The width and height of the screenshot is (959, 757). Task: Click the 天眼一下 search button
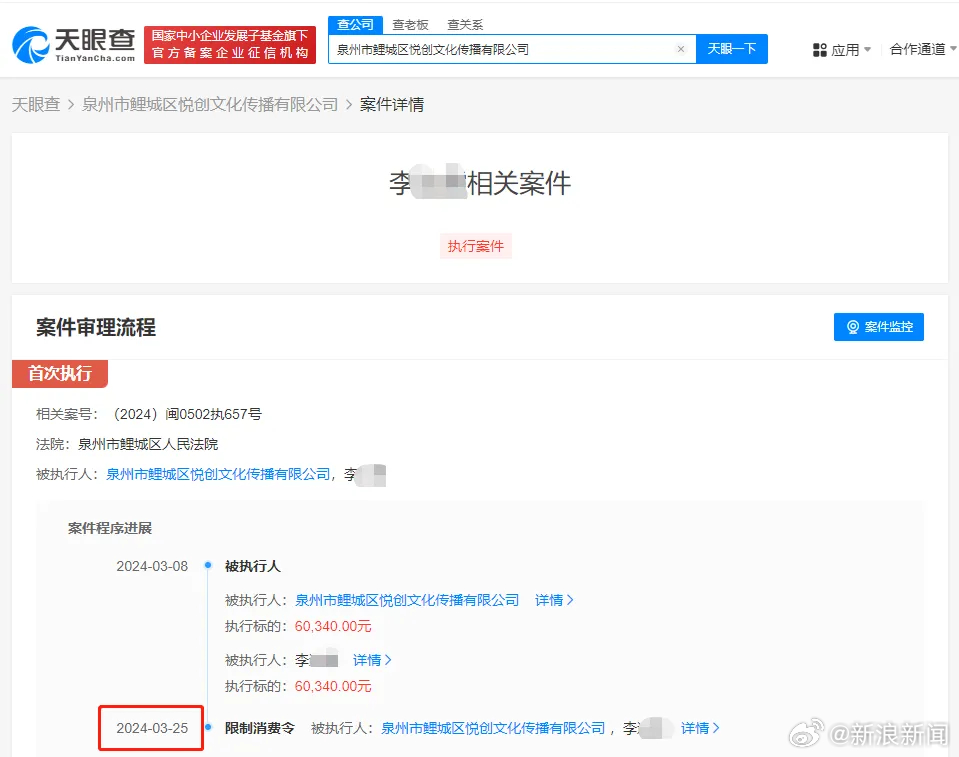(x=731, y=49)
